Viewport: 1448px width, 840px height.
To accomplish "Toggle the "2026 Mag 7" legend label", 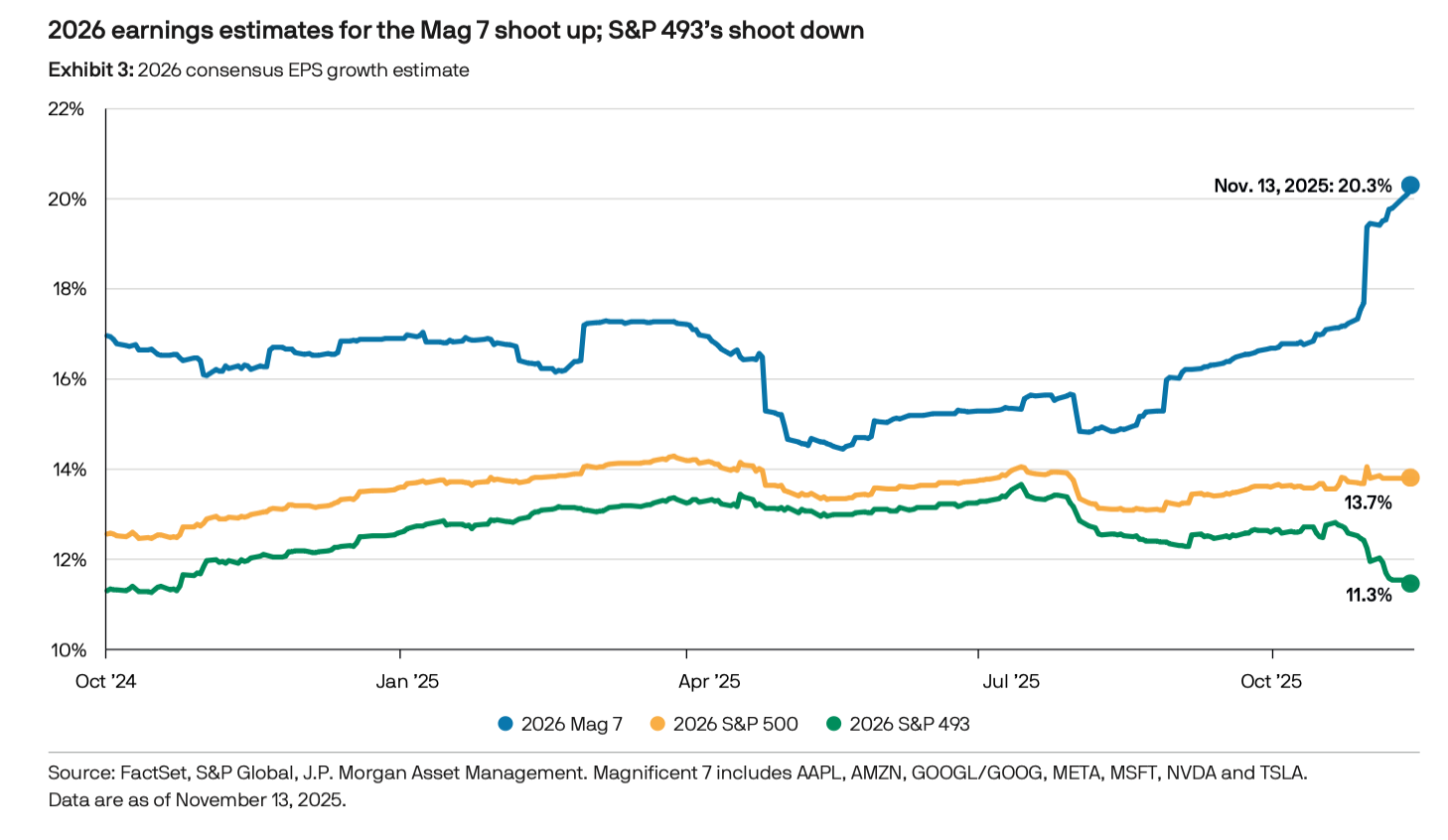I will (x=571, y=724).
